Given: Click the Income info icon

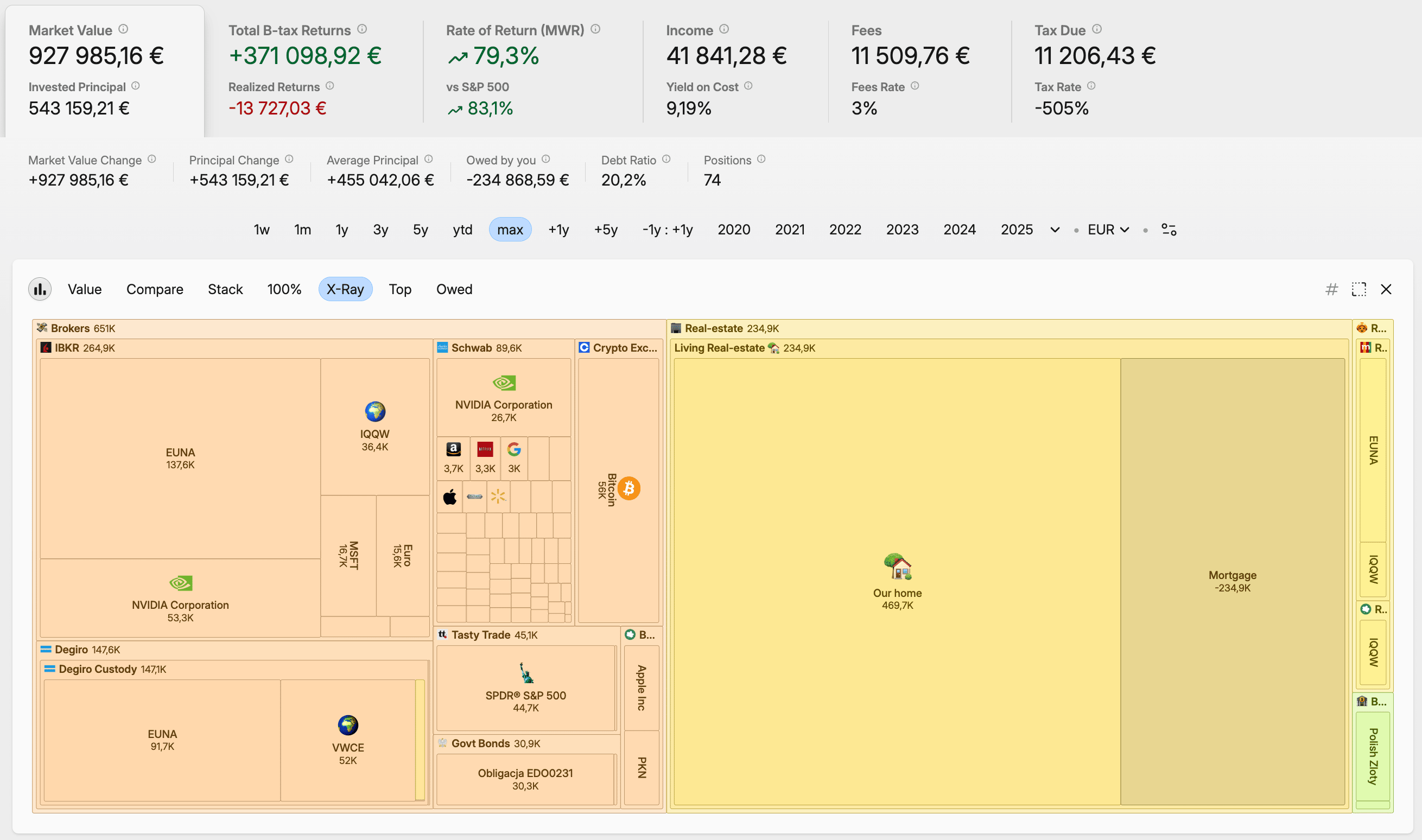Looking at the screenshot, I should (x=724, y=29).
